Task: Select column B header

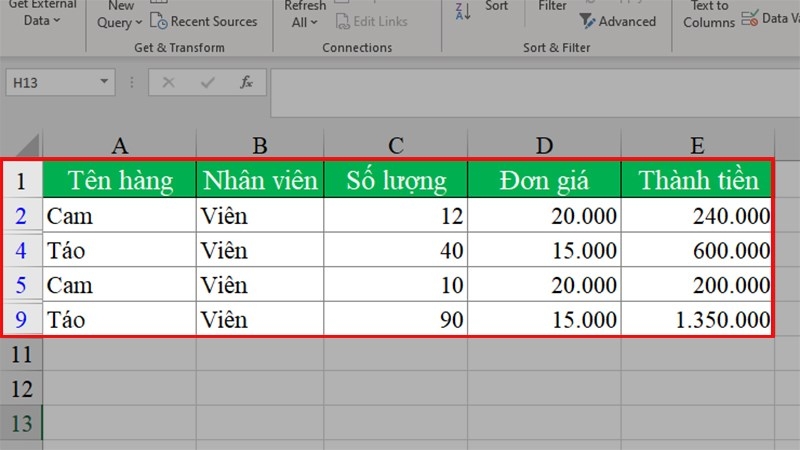Action: (260, 145)
